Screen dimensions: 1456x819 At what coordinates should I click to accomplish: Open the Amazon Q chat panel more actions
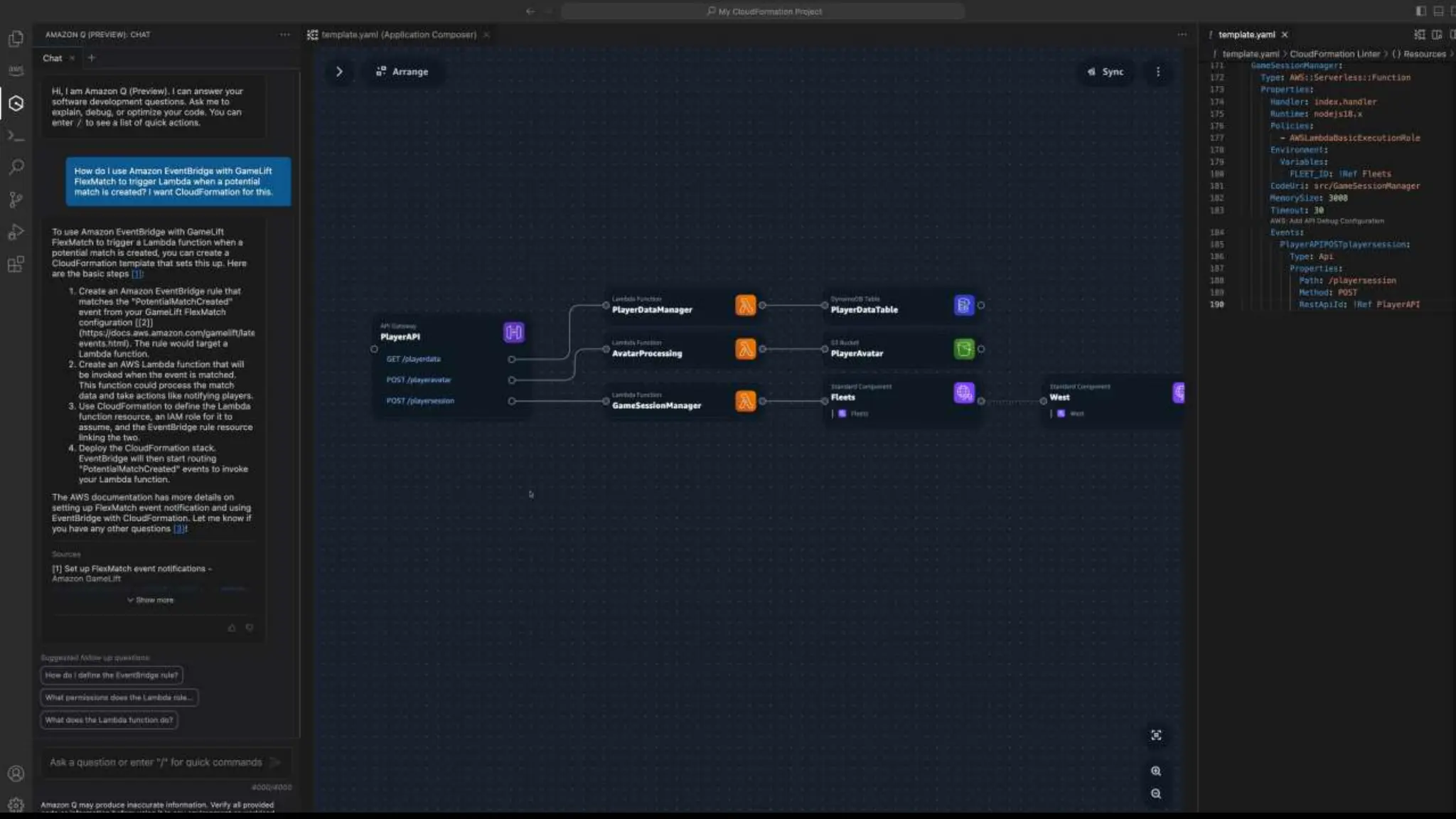coord(285,34)
